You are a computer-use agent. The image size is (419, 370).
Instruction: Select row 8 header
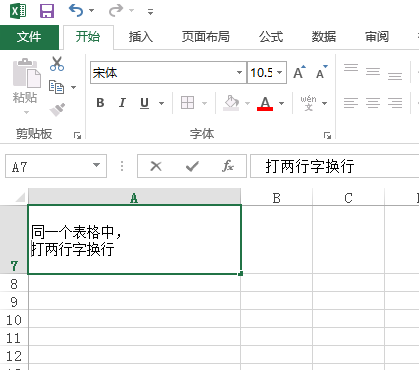click(x=14, y=284)
